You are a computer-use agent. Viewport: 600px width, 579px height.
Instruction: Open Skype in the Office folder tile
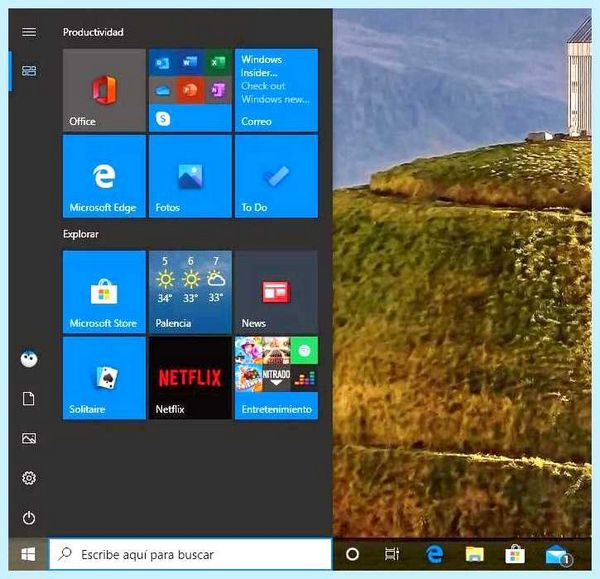(x=163, y=119)
